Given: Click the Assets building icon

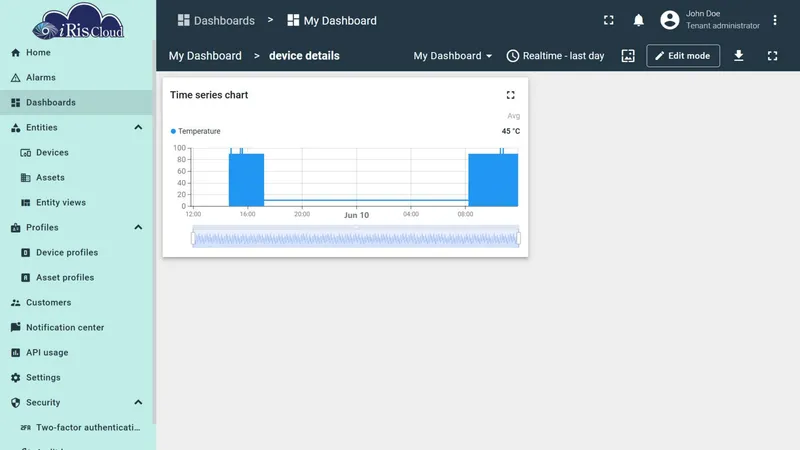Looking at the screenshot, I should [26, 178].
